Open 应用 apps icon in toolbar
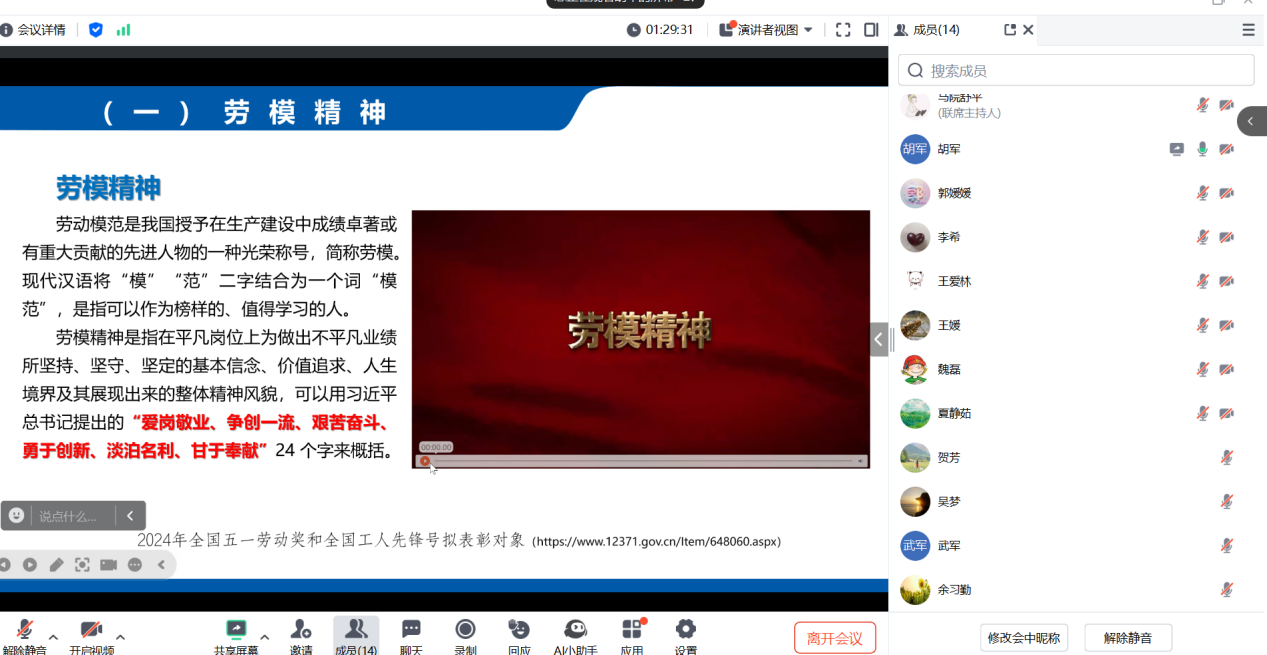 632,630
